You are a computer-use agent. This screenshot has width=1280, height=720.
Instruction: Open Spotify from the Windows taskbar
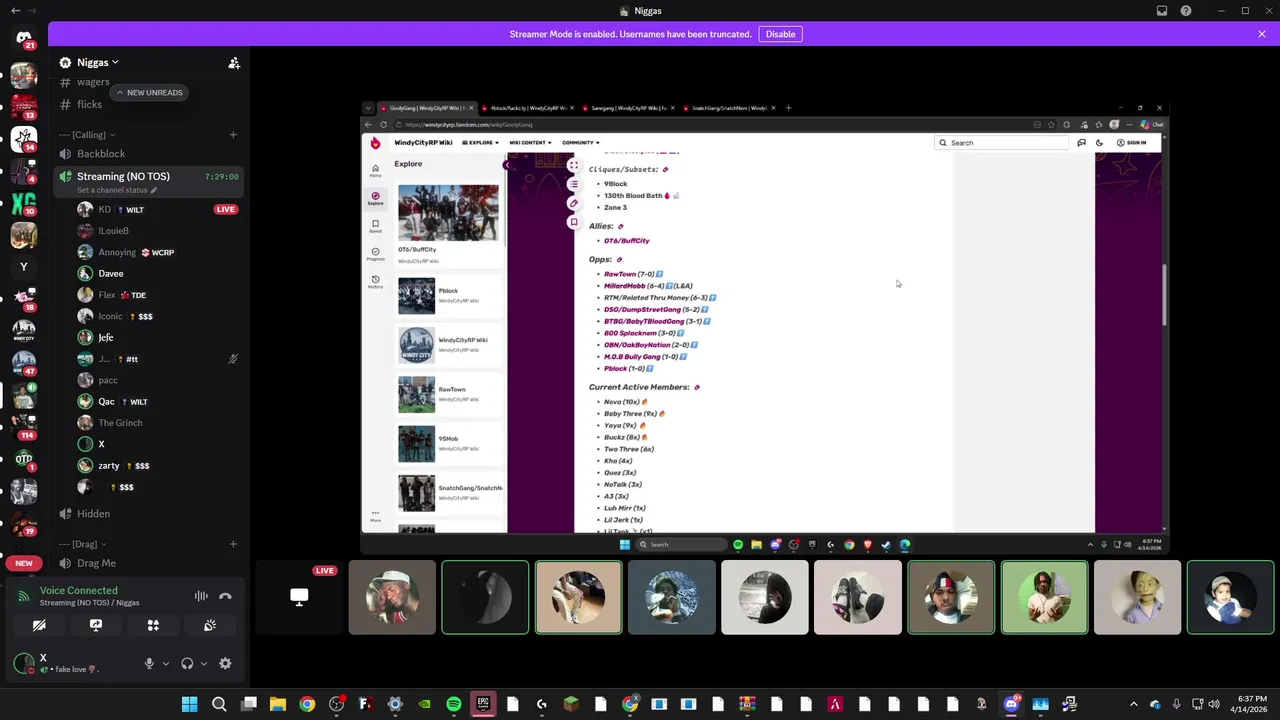[454, 704]
